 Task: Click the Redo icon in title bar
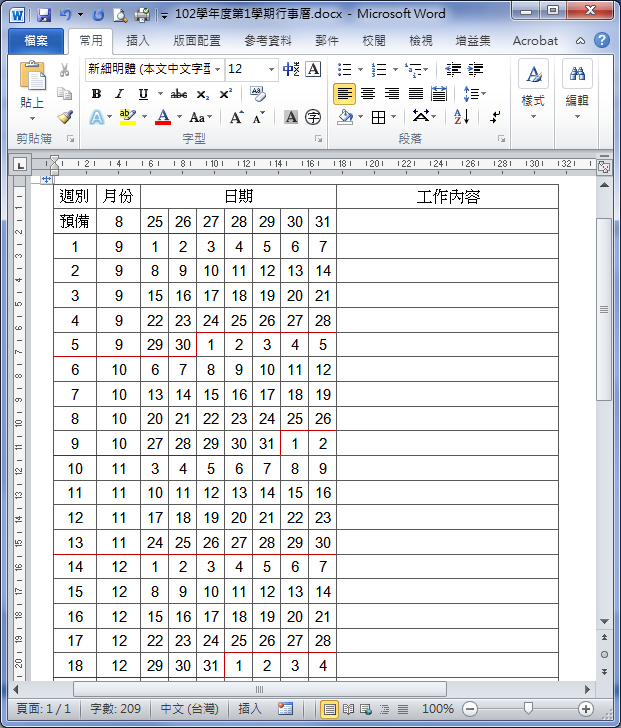coord(98,15)
